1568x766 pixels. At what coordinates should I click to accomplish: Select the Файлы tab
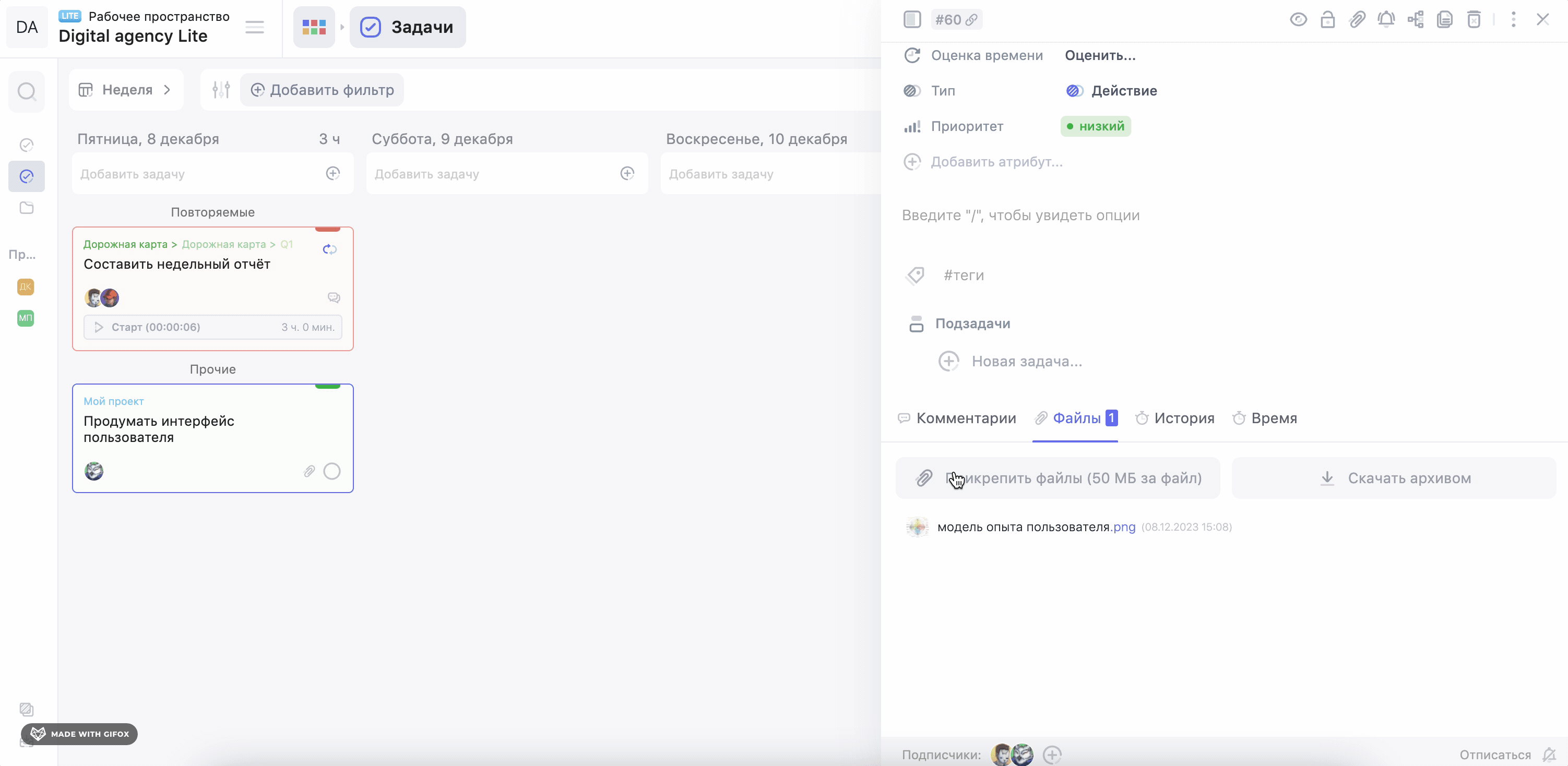(1076, 418)
